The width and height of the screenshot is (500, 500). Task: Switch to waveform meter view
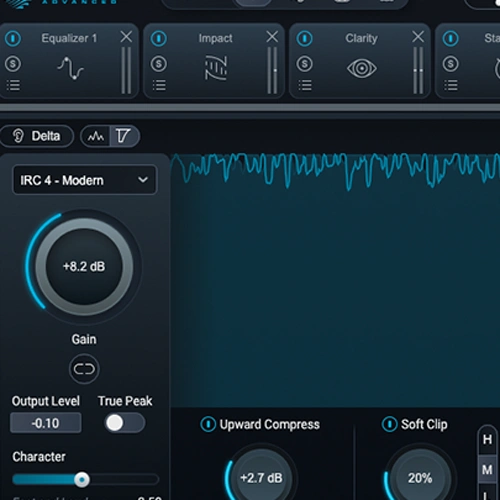pyautogui.click(x=96, y=136)
